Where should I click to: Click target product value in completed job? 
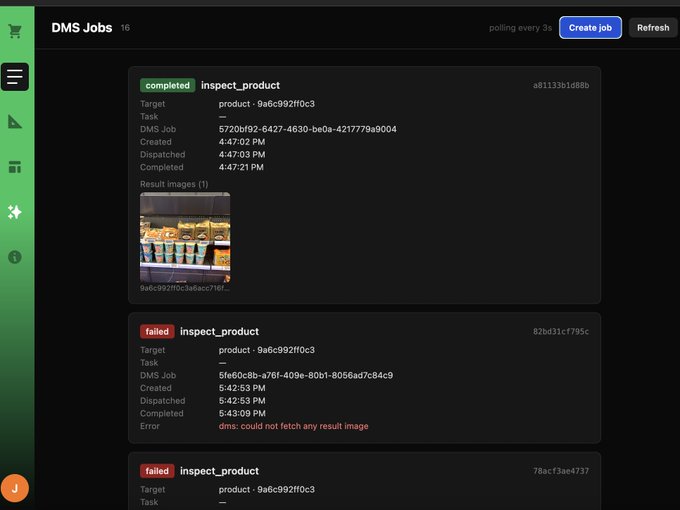pos(267,104)
